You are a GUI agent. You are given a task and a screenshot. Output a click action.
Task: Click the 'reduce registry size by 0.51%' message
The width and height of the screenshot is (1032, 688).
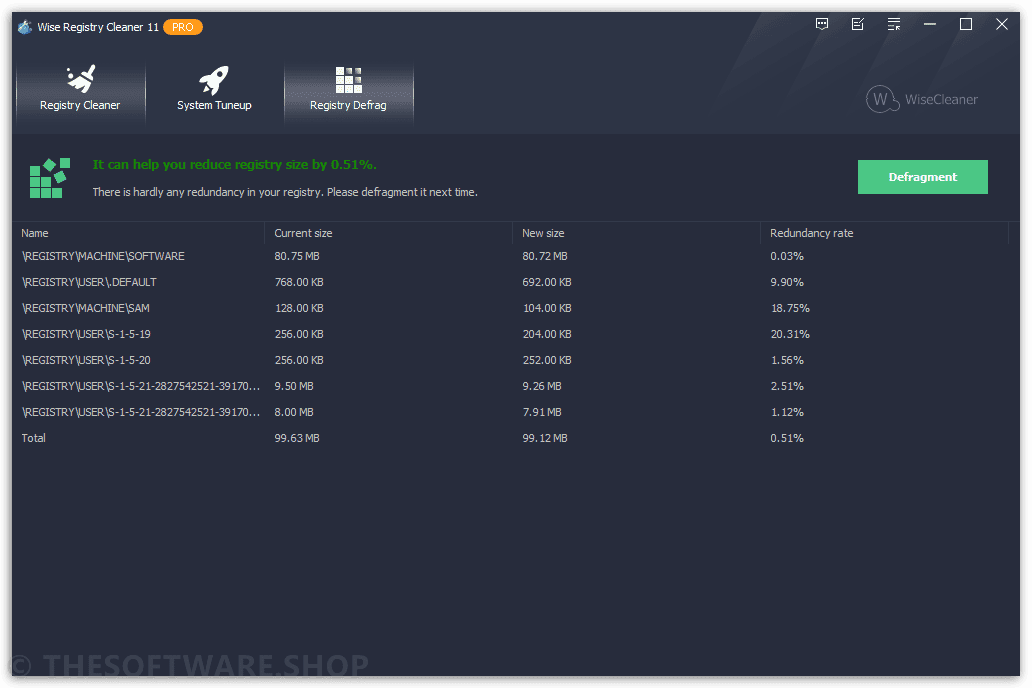tap(234, 165)
